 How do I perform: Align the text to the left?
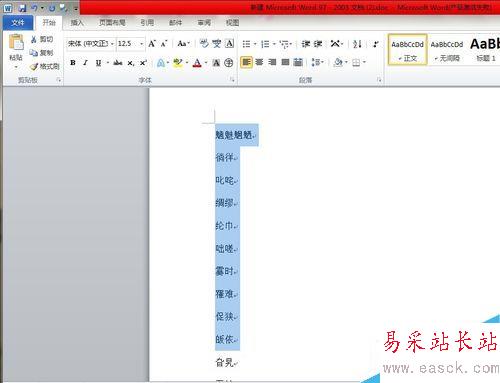(x=246, y=62)
